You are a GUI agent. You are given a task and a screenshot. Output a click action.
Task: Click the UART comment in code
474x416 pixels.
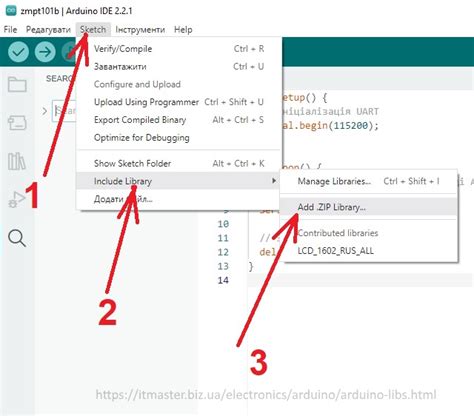(330, 111)
